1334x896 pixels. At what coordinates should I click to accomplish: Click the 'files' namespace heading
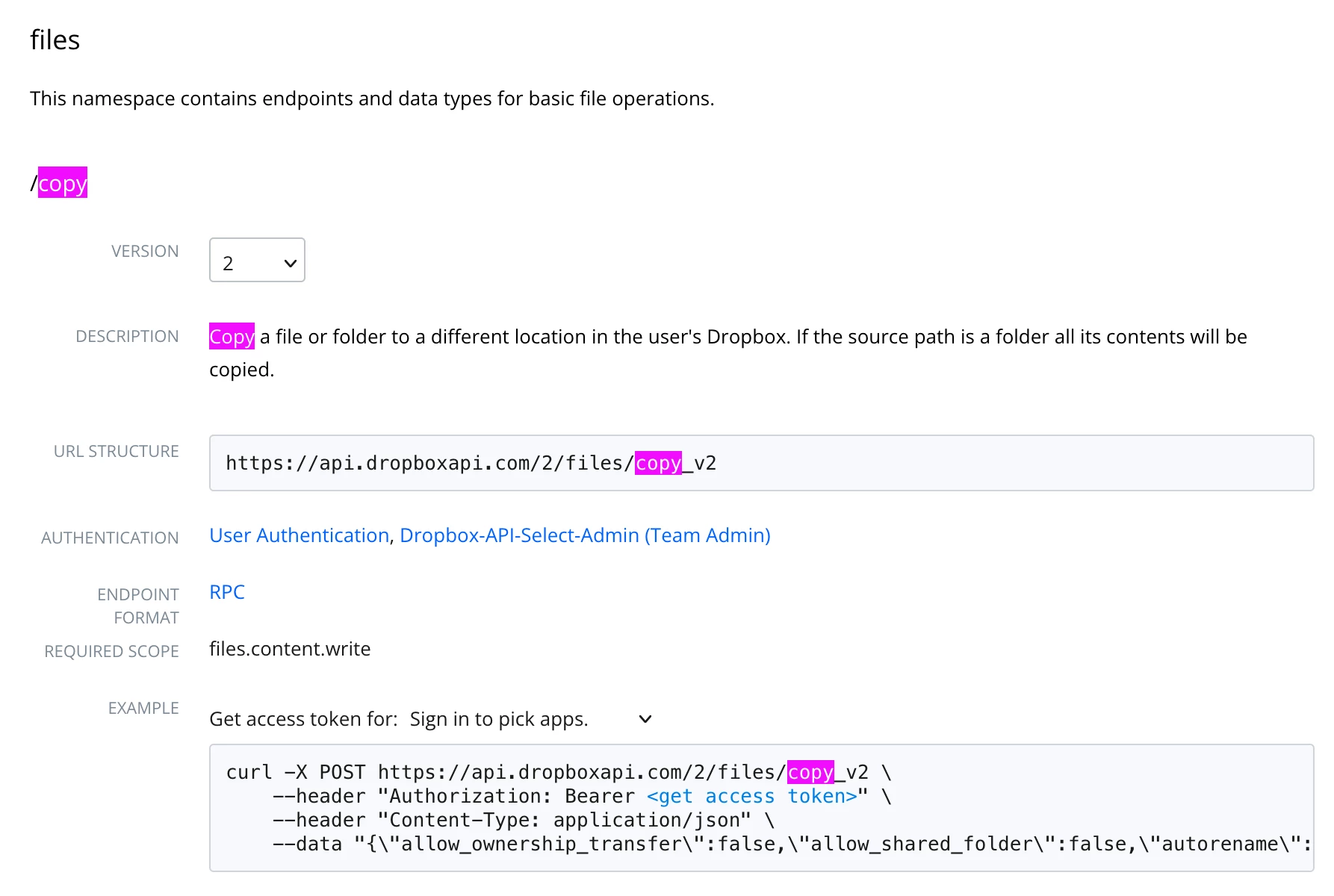tap(55, 40)
